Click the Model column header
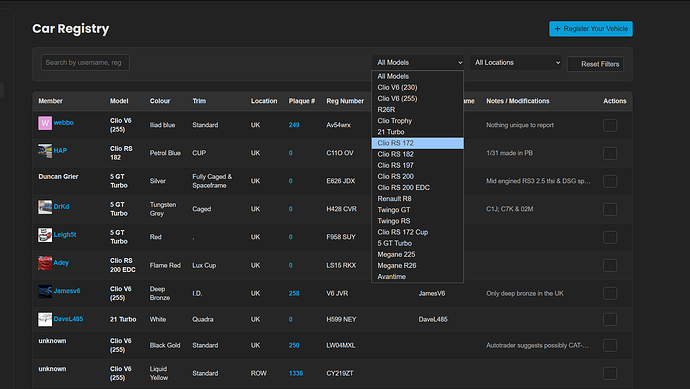This screenshot has height=389, width=690. tap(119, 101)
